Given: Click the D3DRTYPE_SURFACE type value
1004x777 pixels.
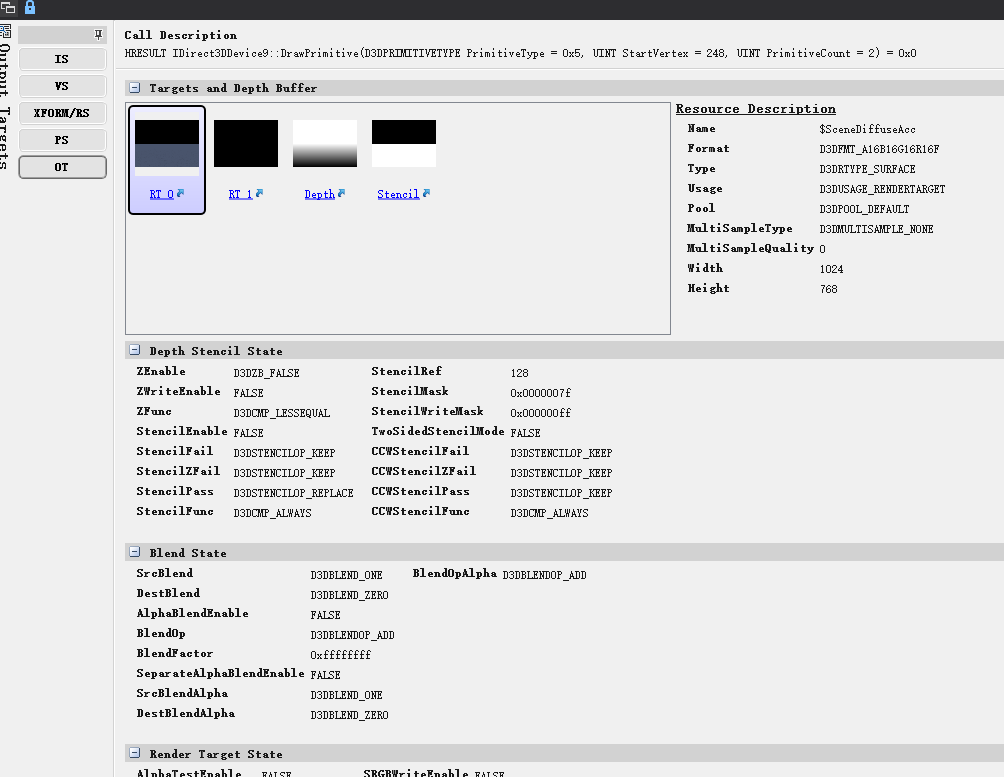Looking at the screenshot, I should (867, 169).
